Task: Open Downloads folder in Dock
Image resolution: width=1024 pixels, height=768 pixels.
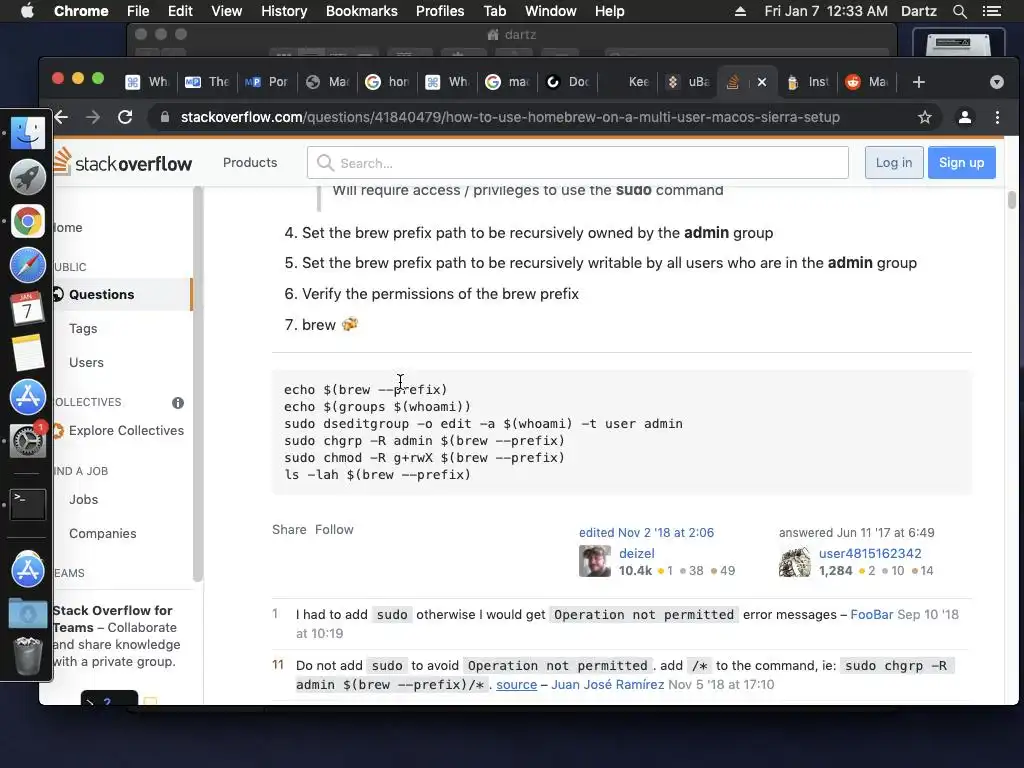Action: 27,614
